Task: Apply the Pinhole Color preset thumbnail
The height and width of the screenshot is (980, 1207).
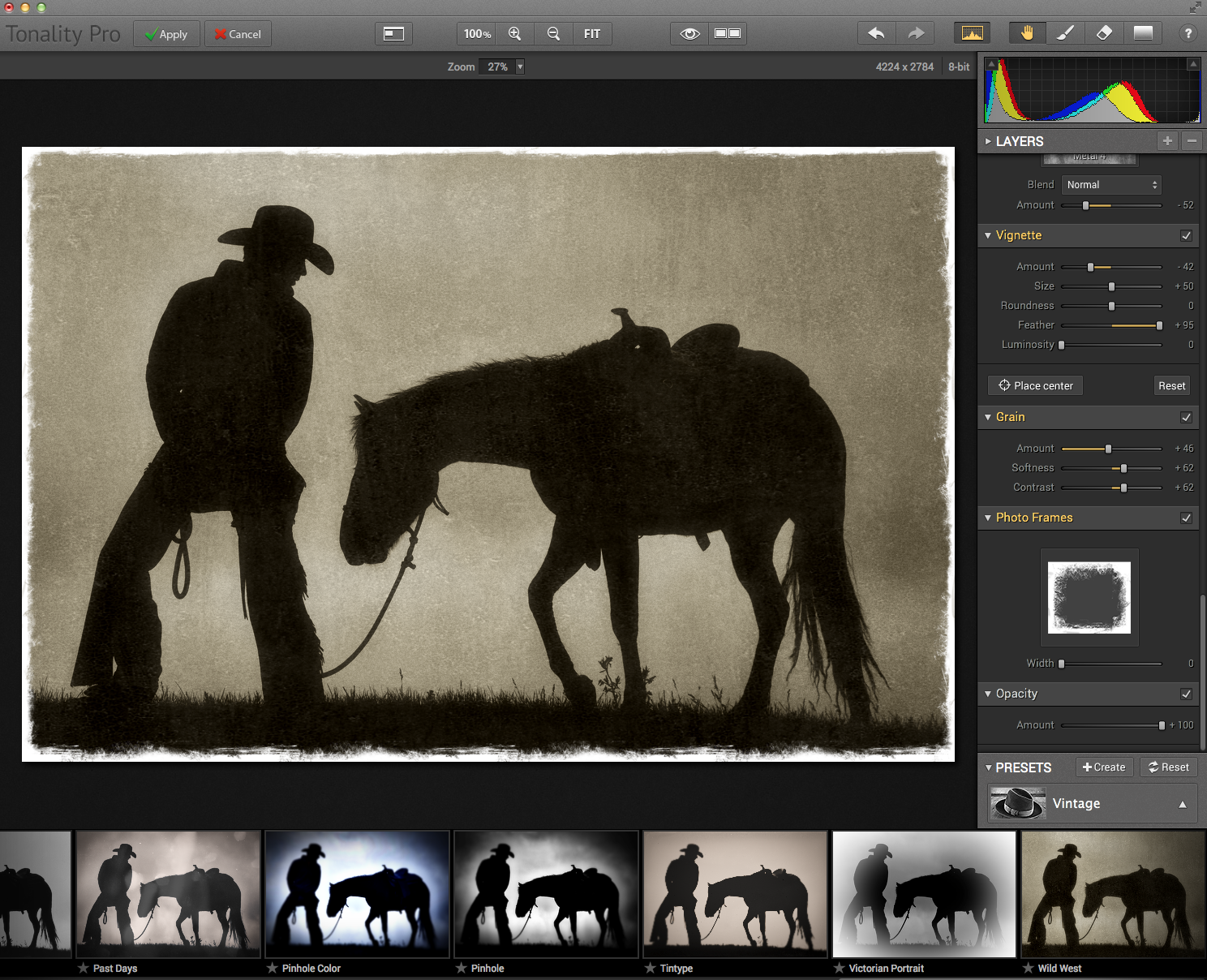Action: 357,894
